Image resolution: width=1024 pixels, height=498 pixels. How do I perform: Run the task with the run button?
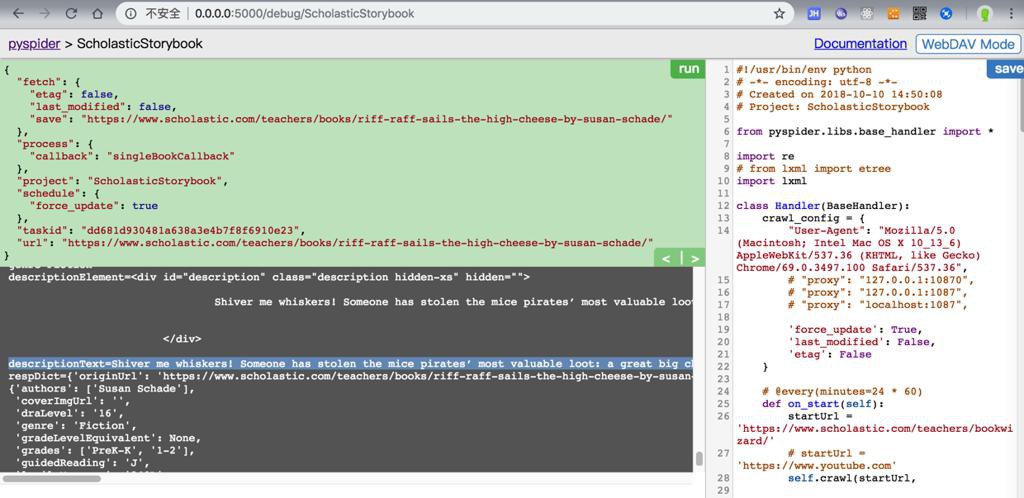click(688, 69)
